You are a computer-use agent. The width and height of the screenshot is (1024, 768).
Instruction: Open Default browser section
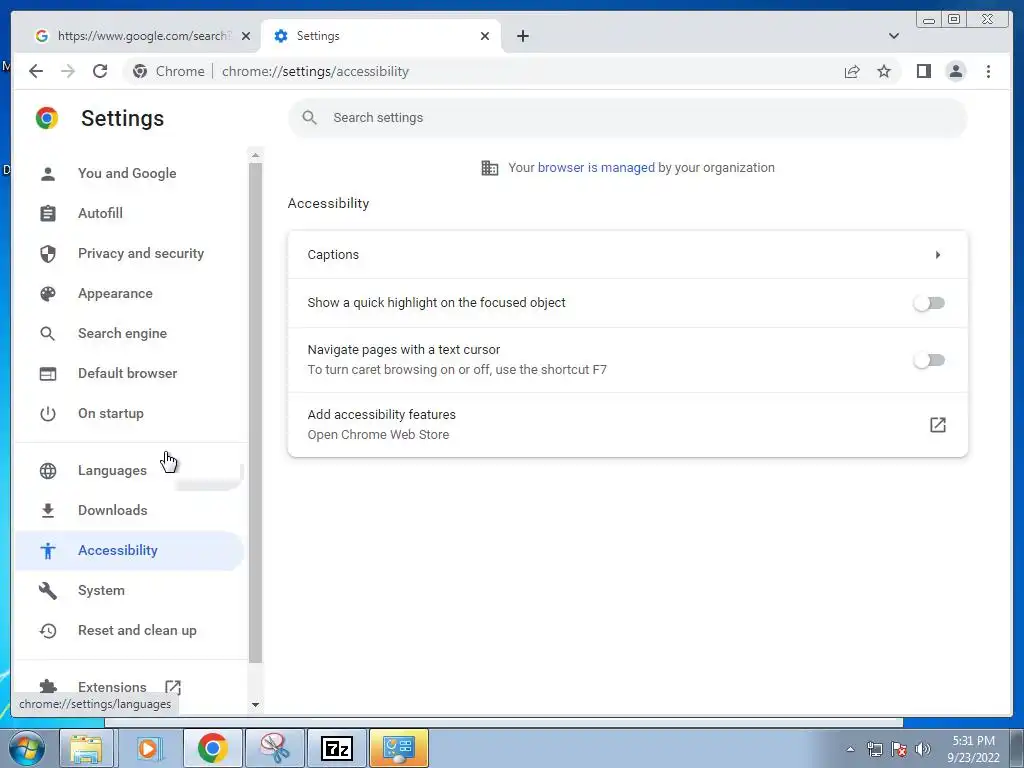click(129, 374)
